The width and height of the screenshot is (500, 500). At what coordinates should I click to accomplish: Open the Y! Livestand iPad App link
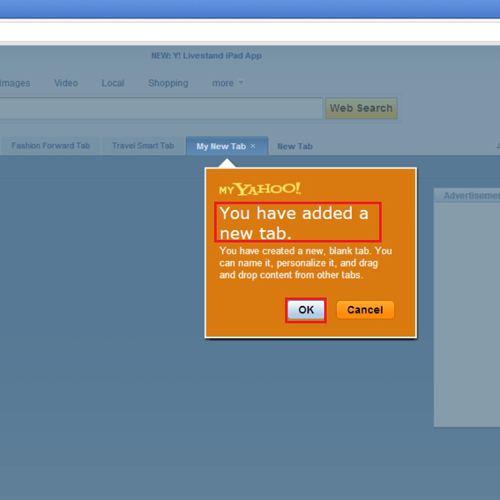pyautogui.click(x=206, y=56)
